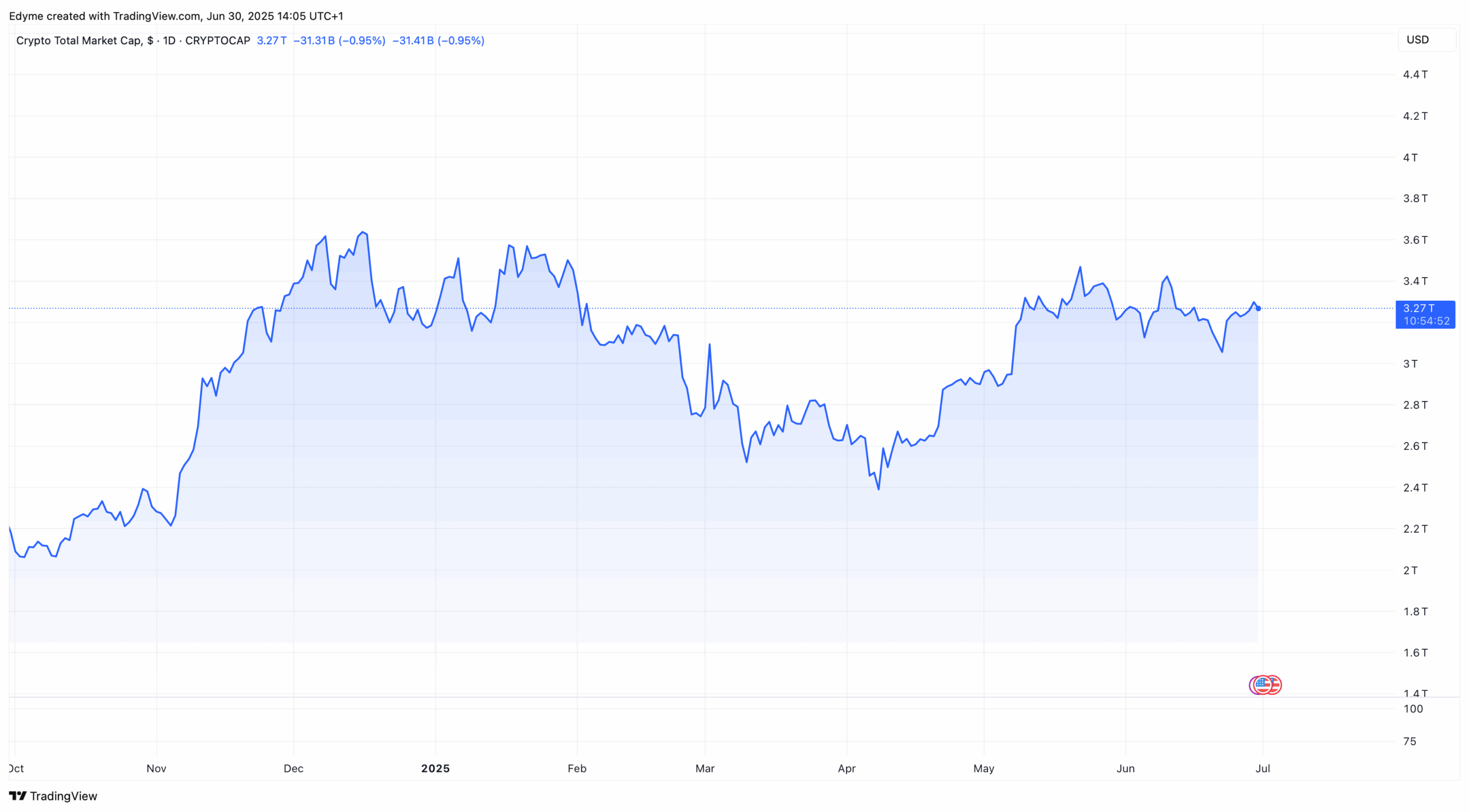Click the 3.8 T price axis label
The image size is (1469, 812).
click(x=1415, y=199)
